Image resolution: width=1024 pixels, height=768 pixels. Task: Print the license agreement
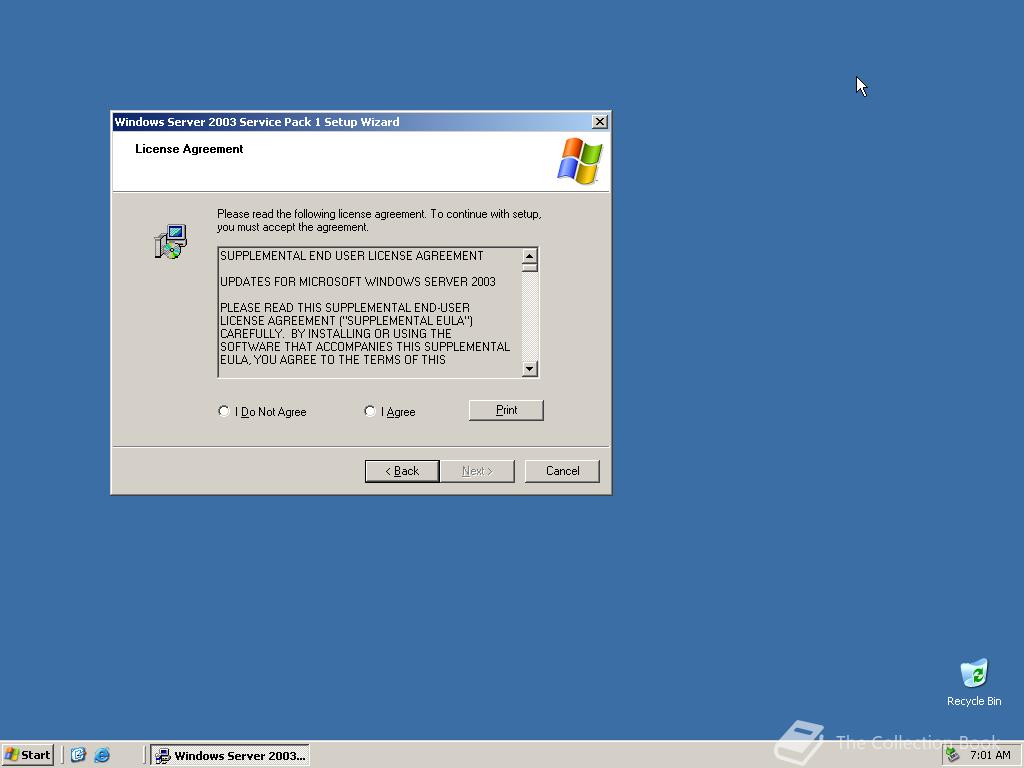[506, 410]
